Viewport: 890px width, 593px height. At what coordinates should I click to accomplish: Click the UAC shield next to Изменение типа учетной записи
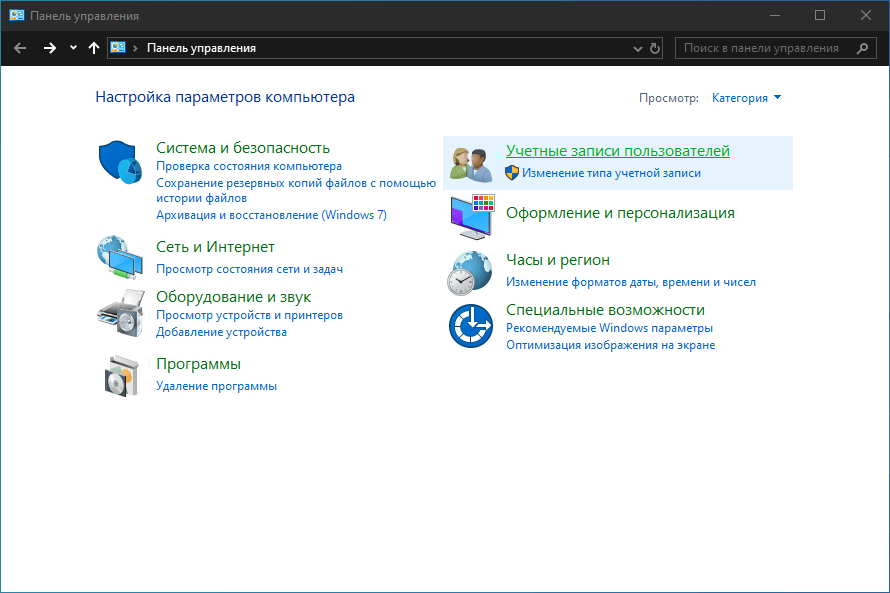pos(512,173)
